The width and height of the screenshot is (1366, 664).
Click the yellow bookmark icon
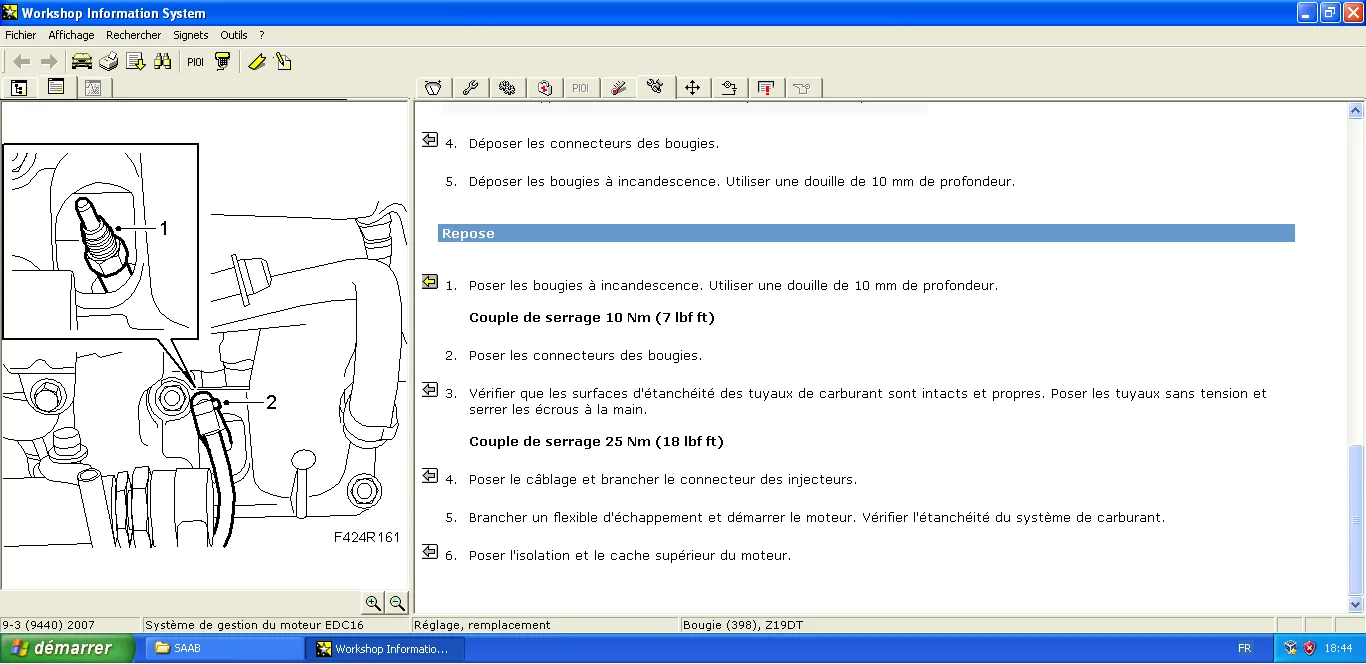pos(256,62)
